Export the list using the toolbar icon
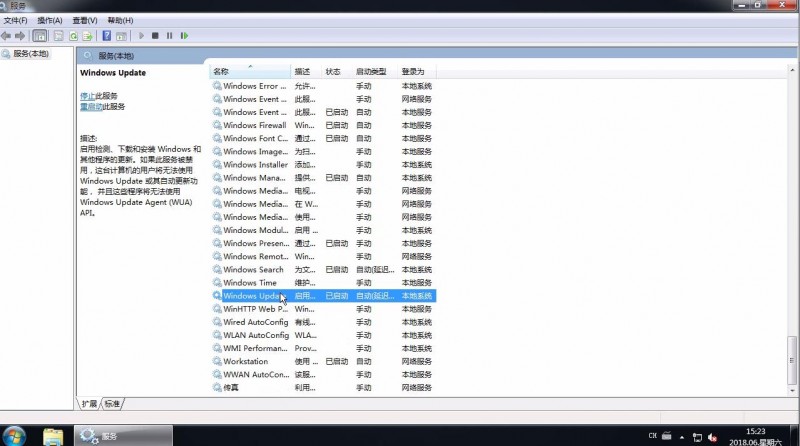This screenshot has width=800, height=446. pyautogui.click(x=87, y=36)
